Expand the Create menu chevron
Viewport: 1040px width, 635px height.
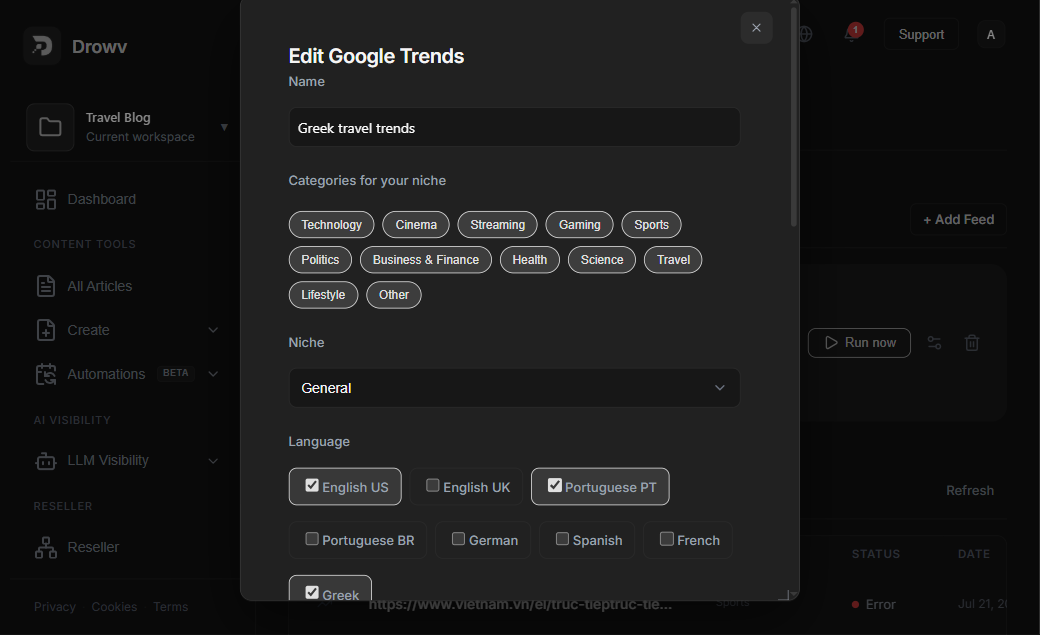(x=213, y=330)
